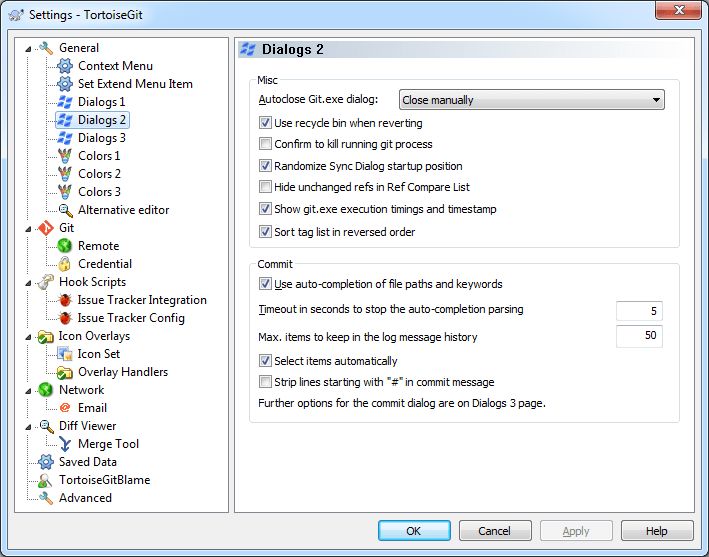Uncheck Use recycle bin when reverting

265,123
